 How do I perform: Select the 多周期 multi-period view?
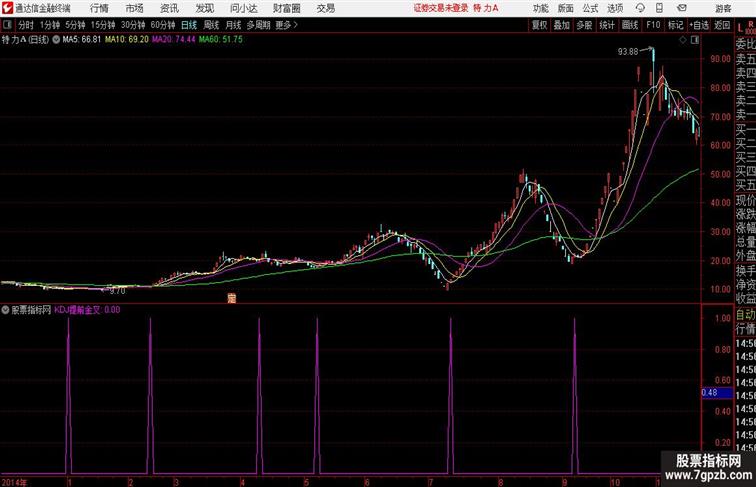pyautogui.click(x=259, y=25)
